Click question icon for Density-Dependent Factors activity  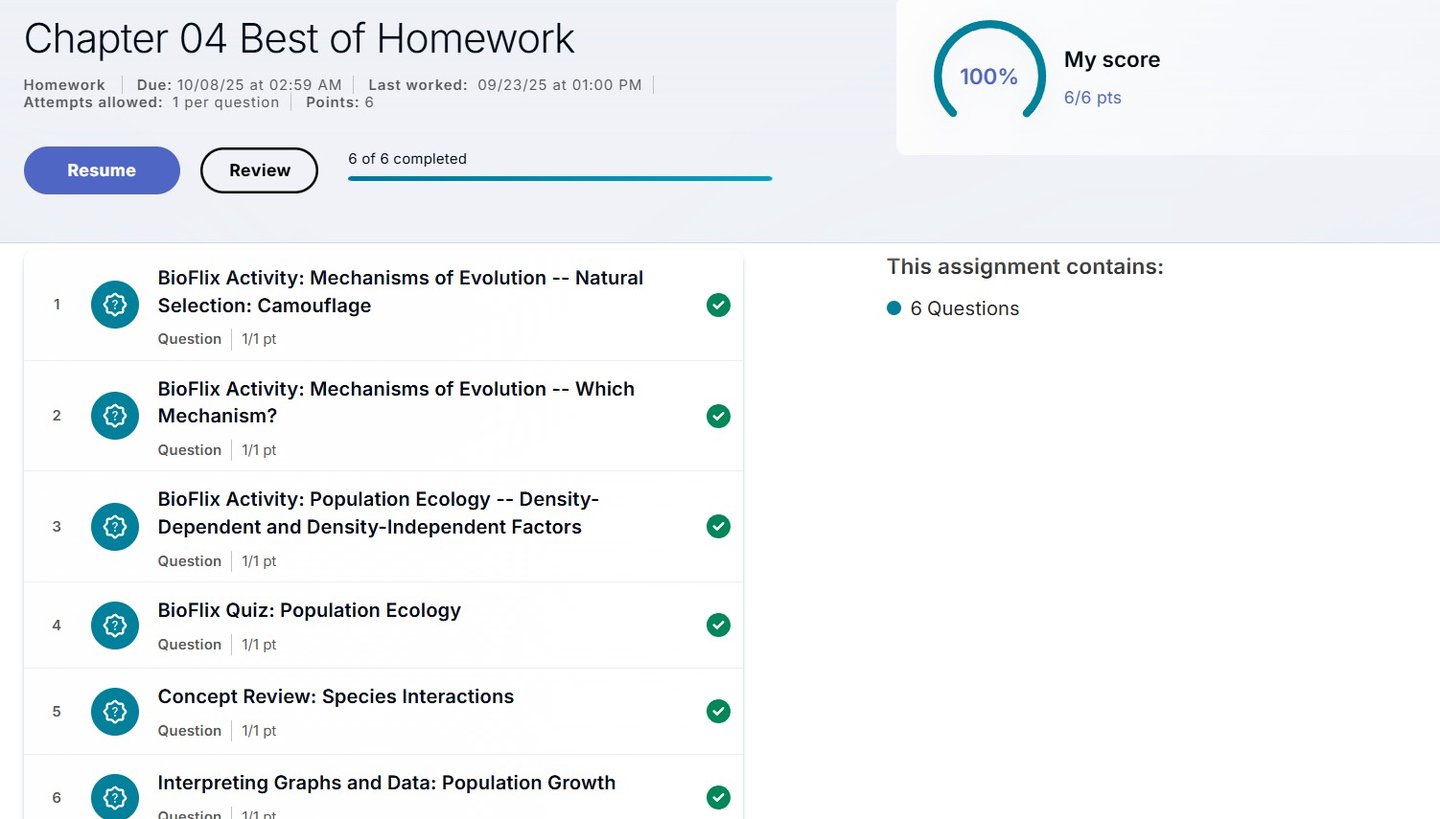coord(115,526)
